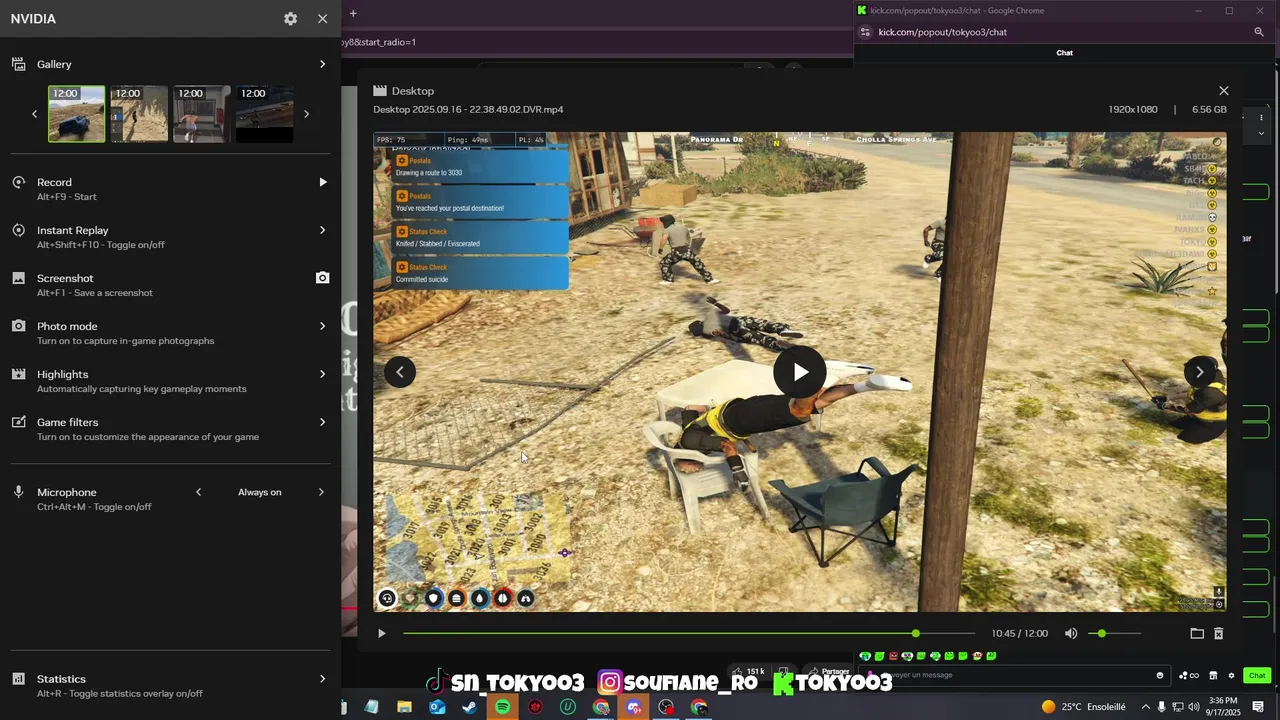This screenshot has width=1280, height=720.
Task: Click the 25°C Ensoleillé weather widget
Action: coord(1084,707)
